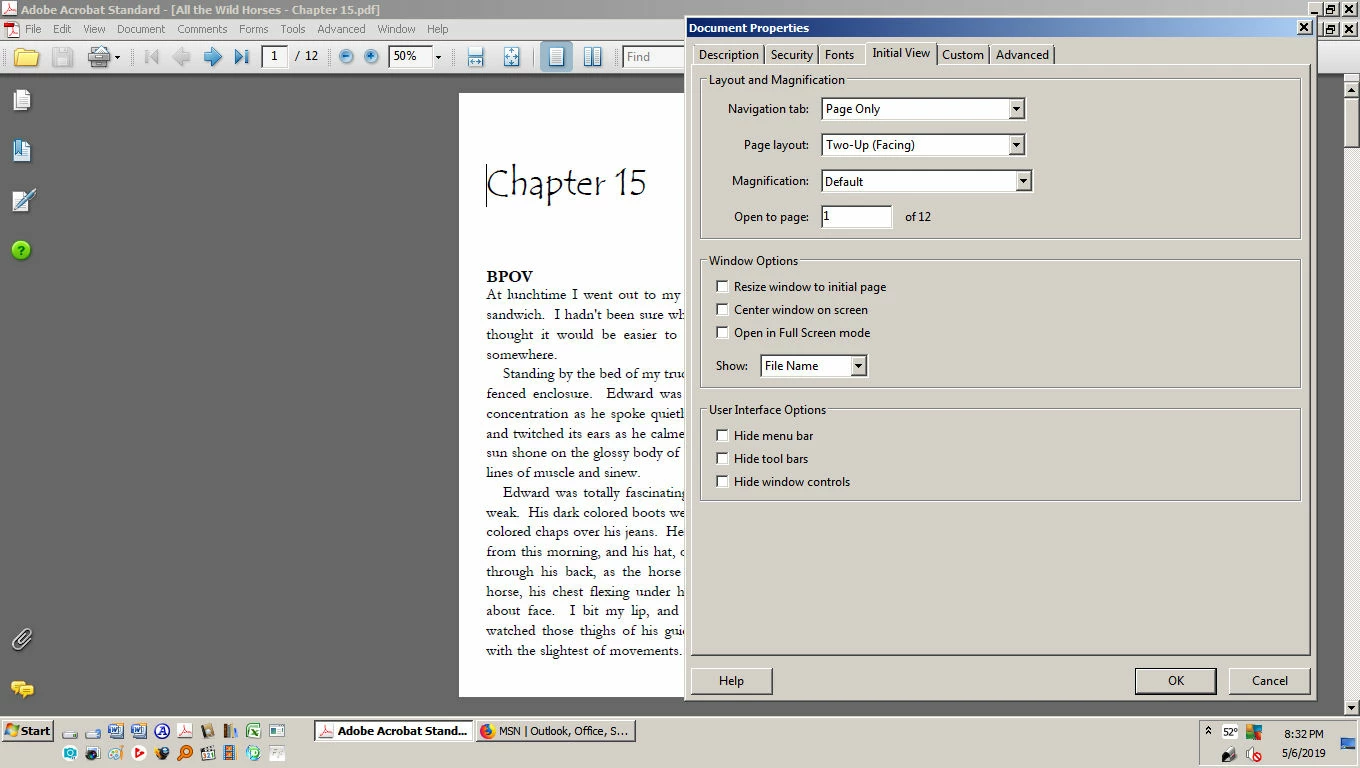Open the Forms menu

253,29
